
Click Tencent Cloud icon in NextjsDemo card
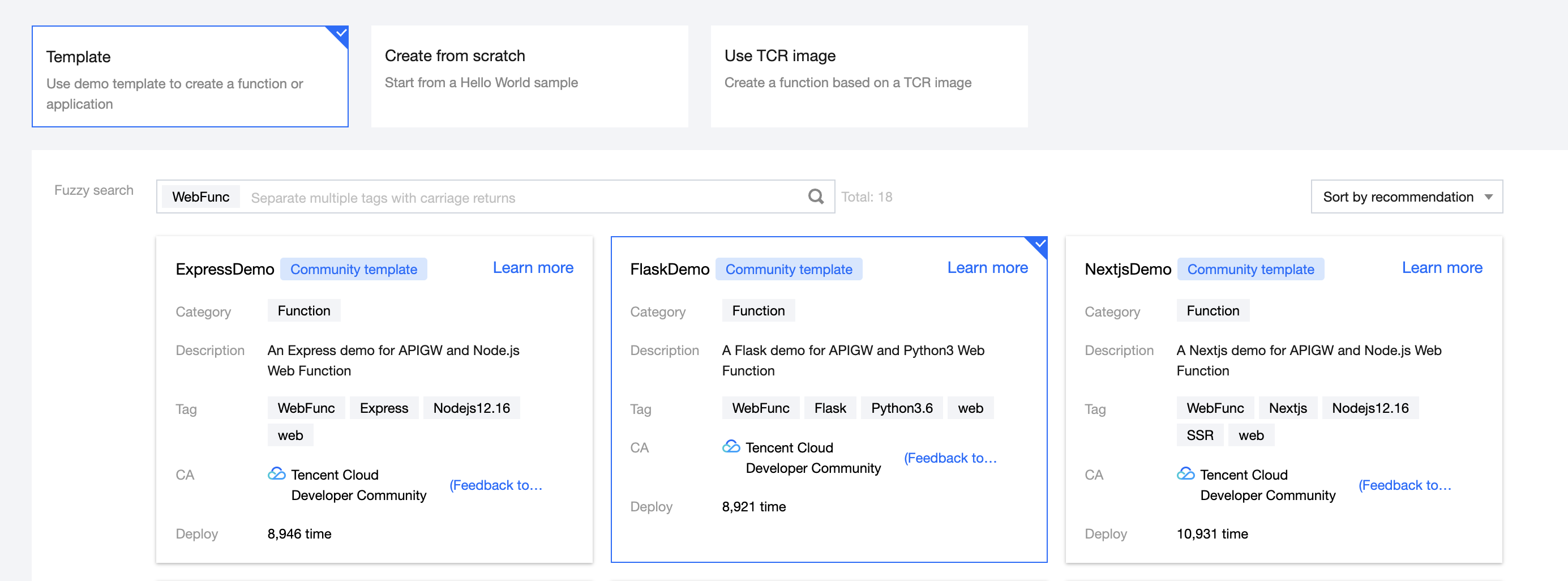[x=1185, y=473]
